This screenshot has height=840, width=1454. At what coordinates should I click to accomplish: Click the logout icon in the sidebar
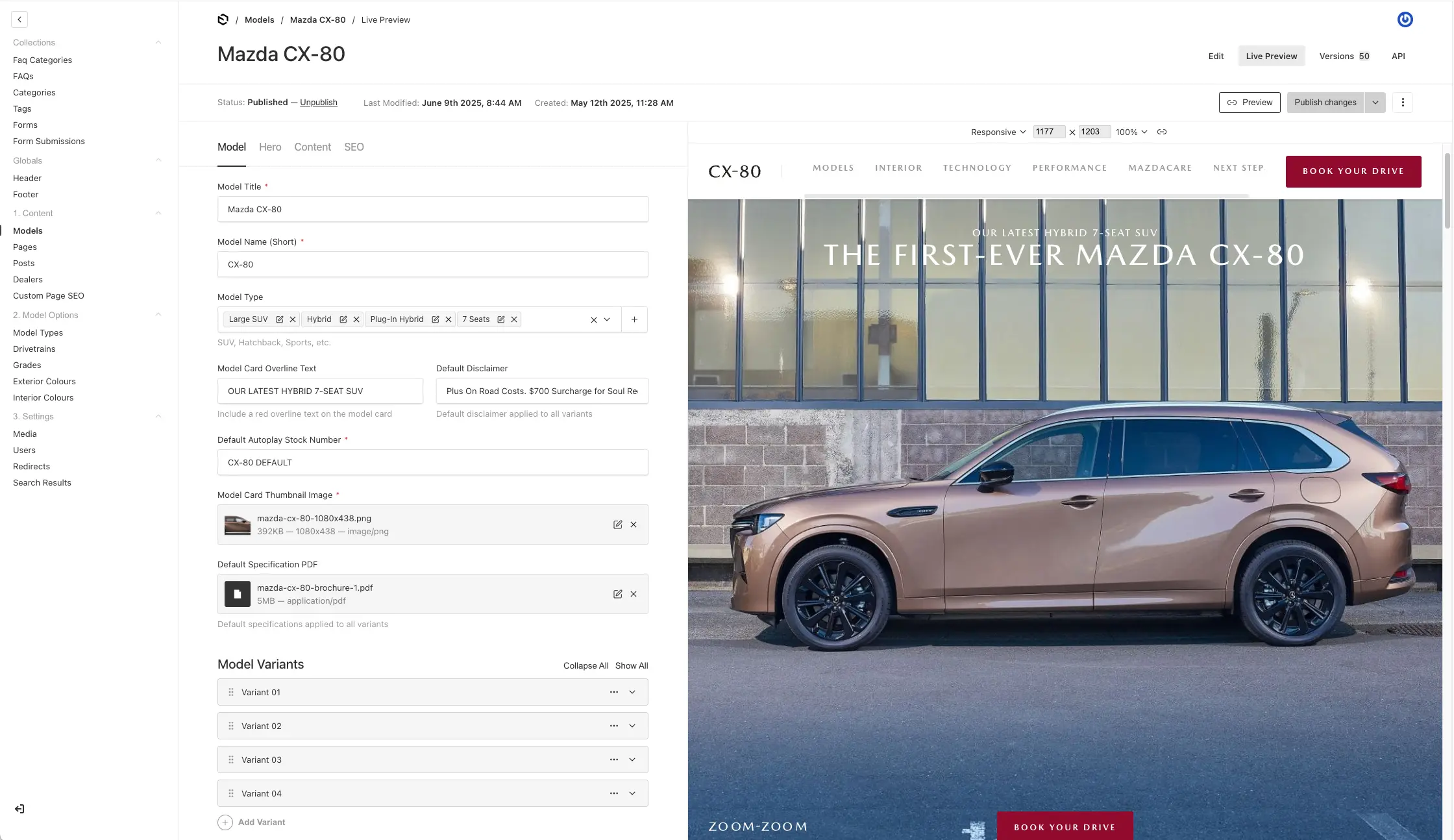(19, 809)
